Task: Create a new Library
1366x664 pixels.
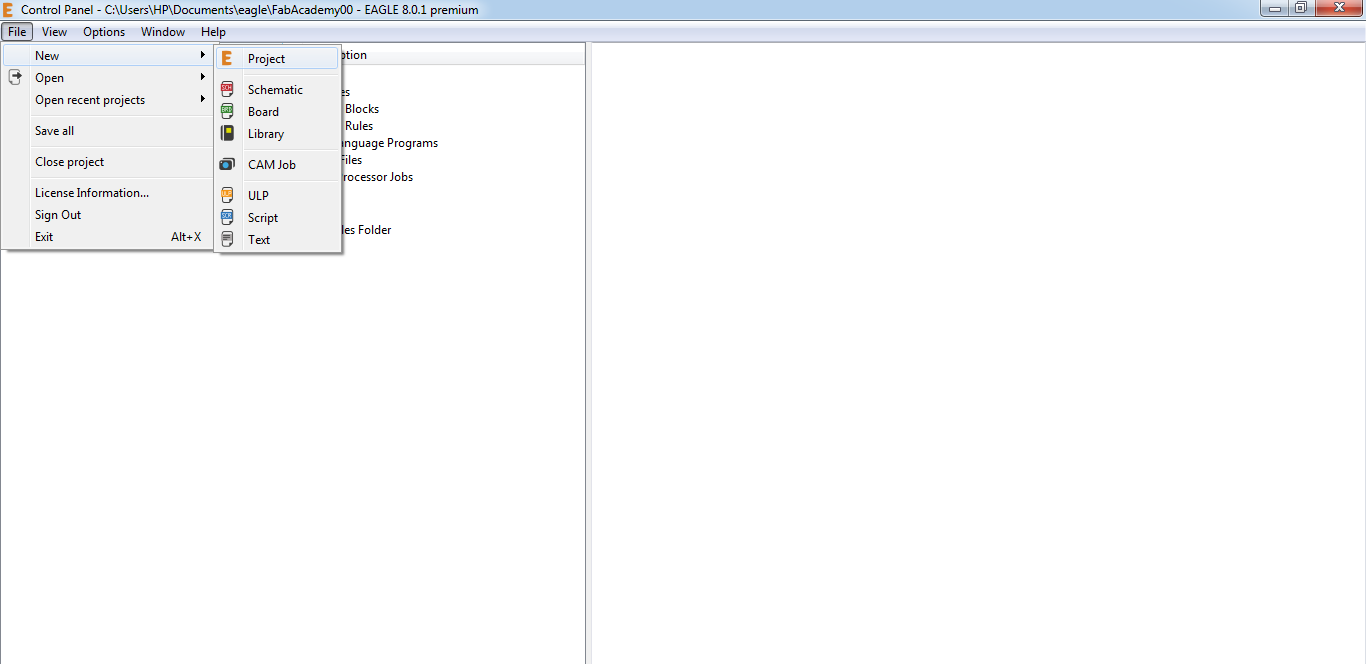Action: 279,133
